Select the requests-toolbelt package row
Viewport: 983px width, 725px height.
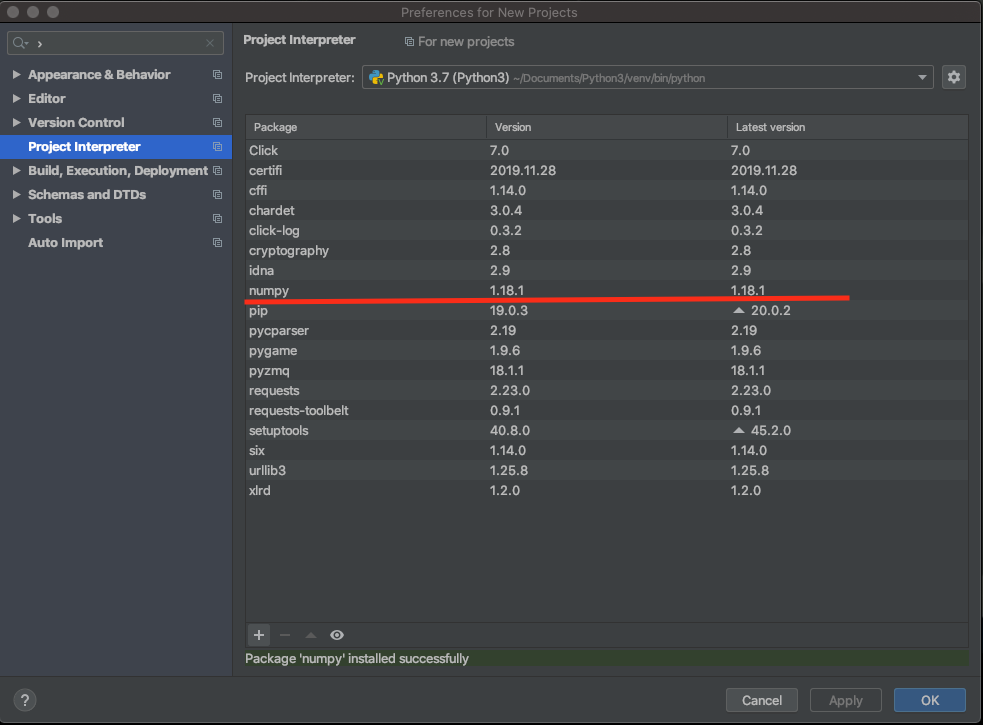click(x=607, y=411)
